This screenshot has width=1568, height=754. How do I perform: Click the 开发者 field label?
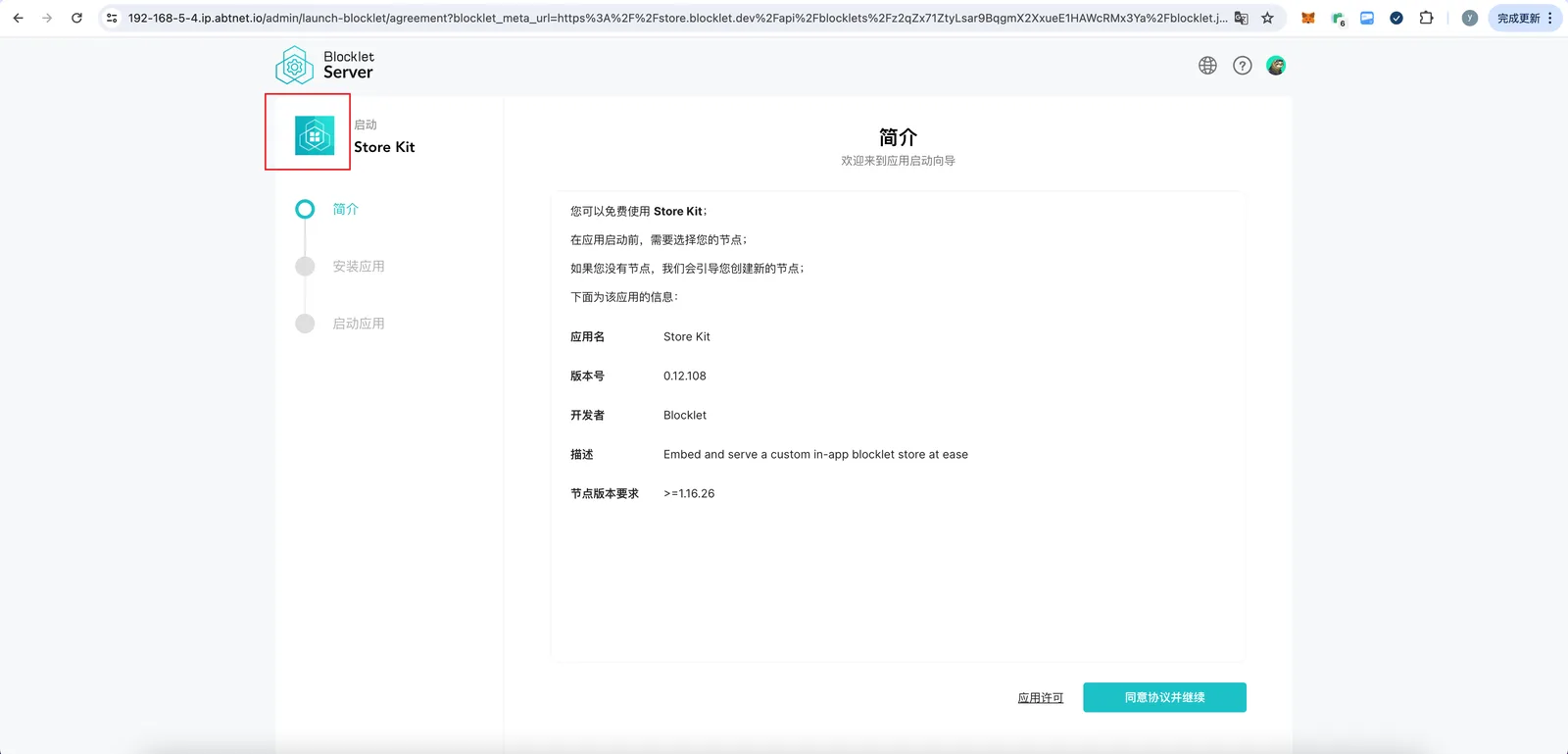coord(588,415)
